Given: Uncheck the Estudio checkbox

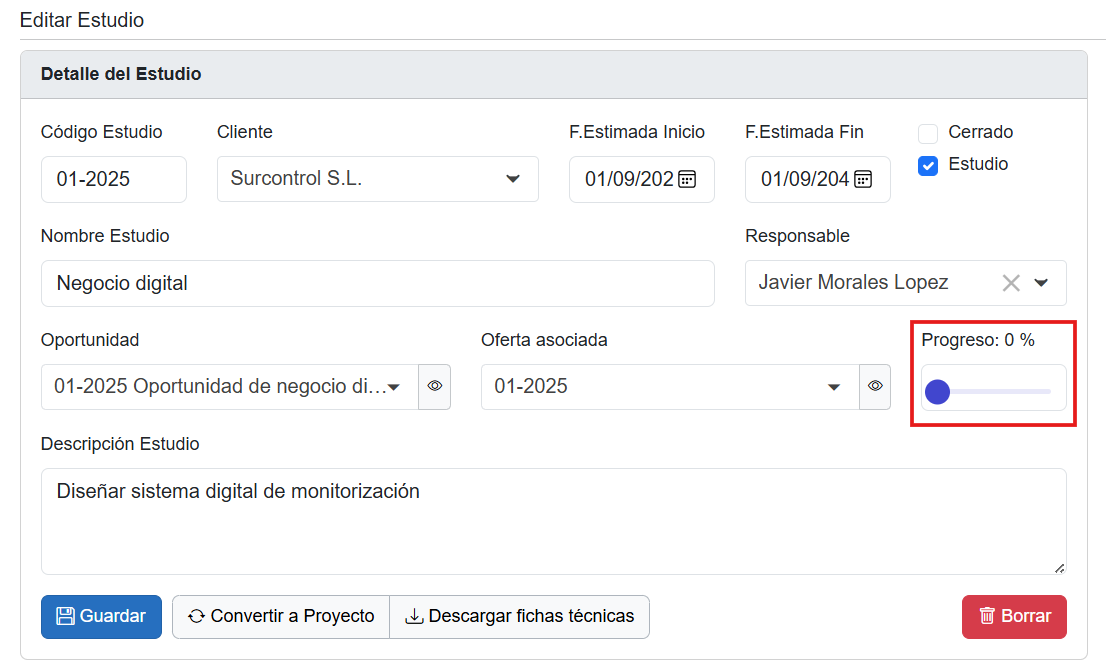Looking at the screenshot, I should click(x=928, y=166).
